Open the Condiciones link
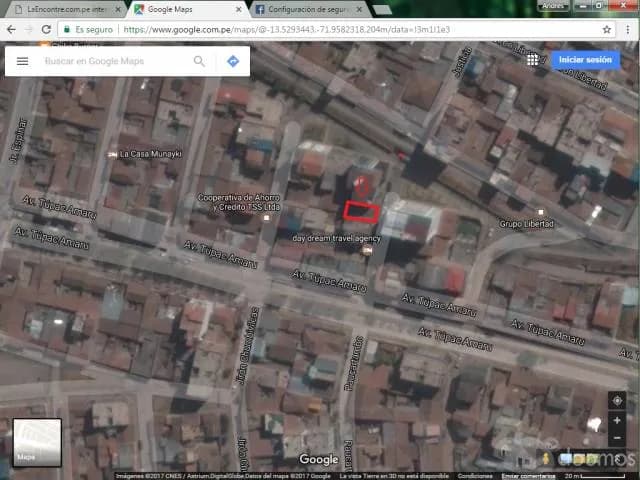The image size is (640, 480). [x=475, y=476]
